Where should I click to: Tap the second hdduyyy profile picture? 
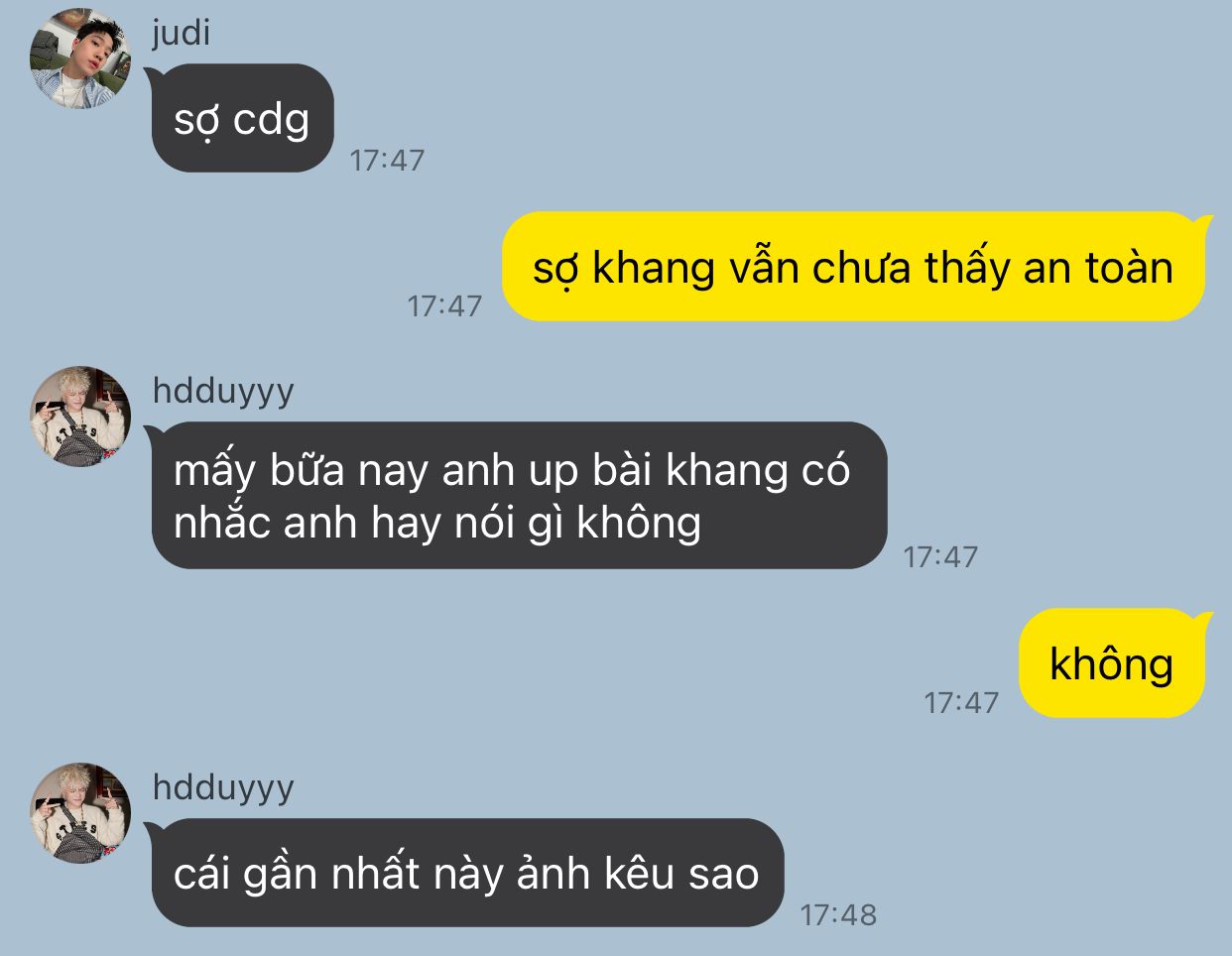[x=80, y=813]
